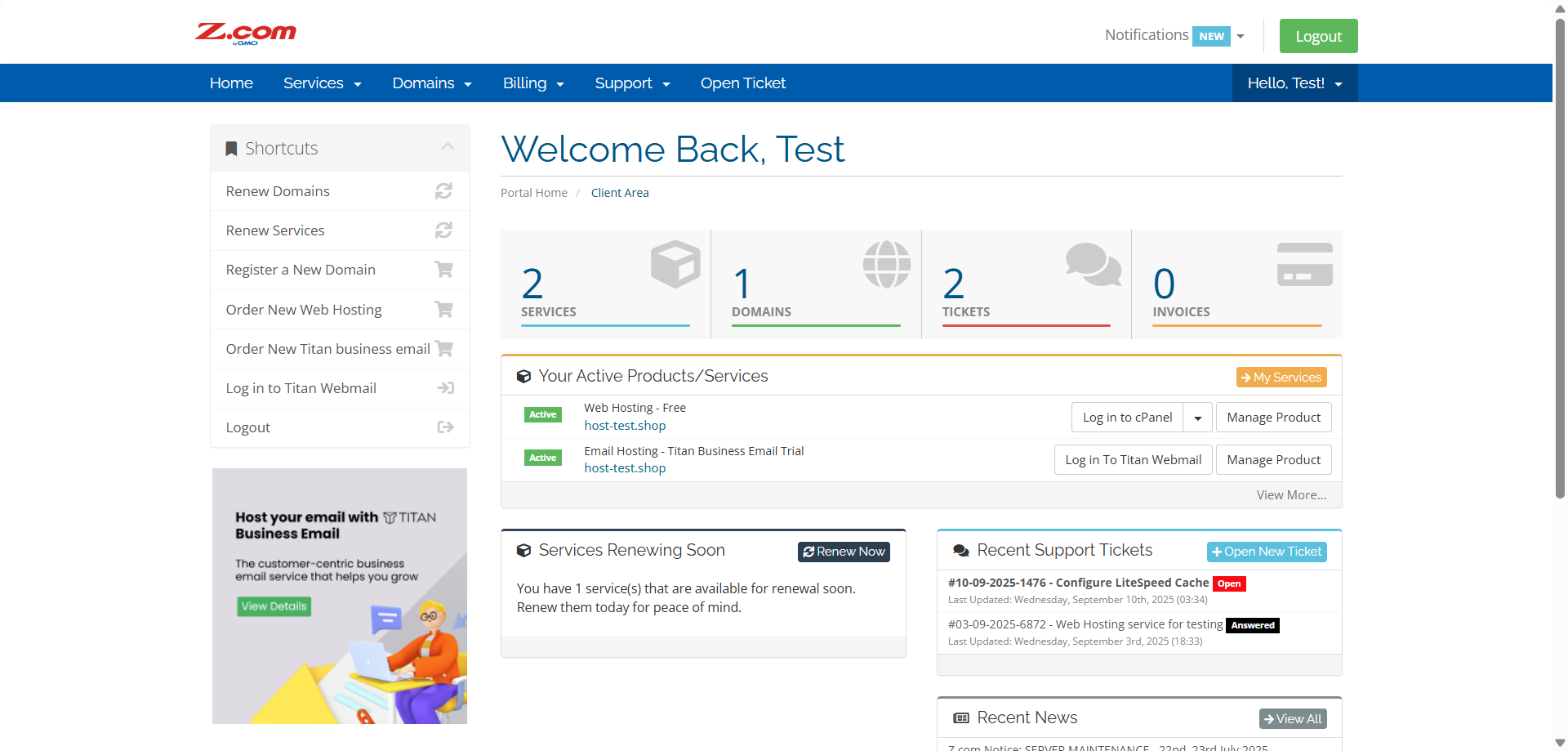Click Log in to cPanel button
Screen dimensions: 1568x751
(1127, 418)
